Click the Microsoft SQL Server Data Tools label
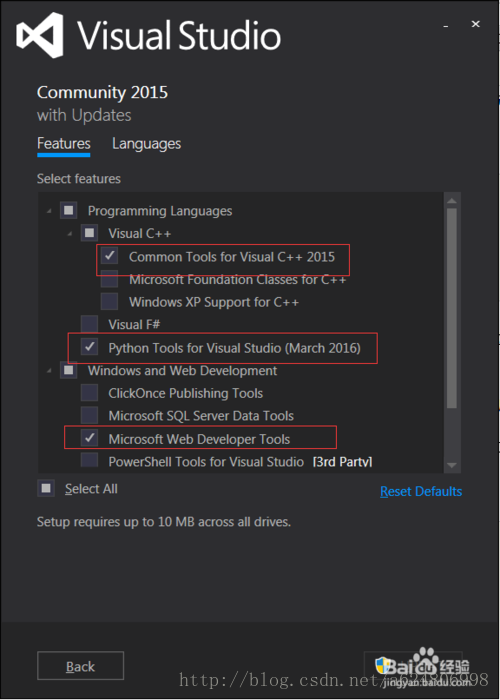Viewport: 500px width, 700px height. 201,416
